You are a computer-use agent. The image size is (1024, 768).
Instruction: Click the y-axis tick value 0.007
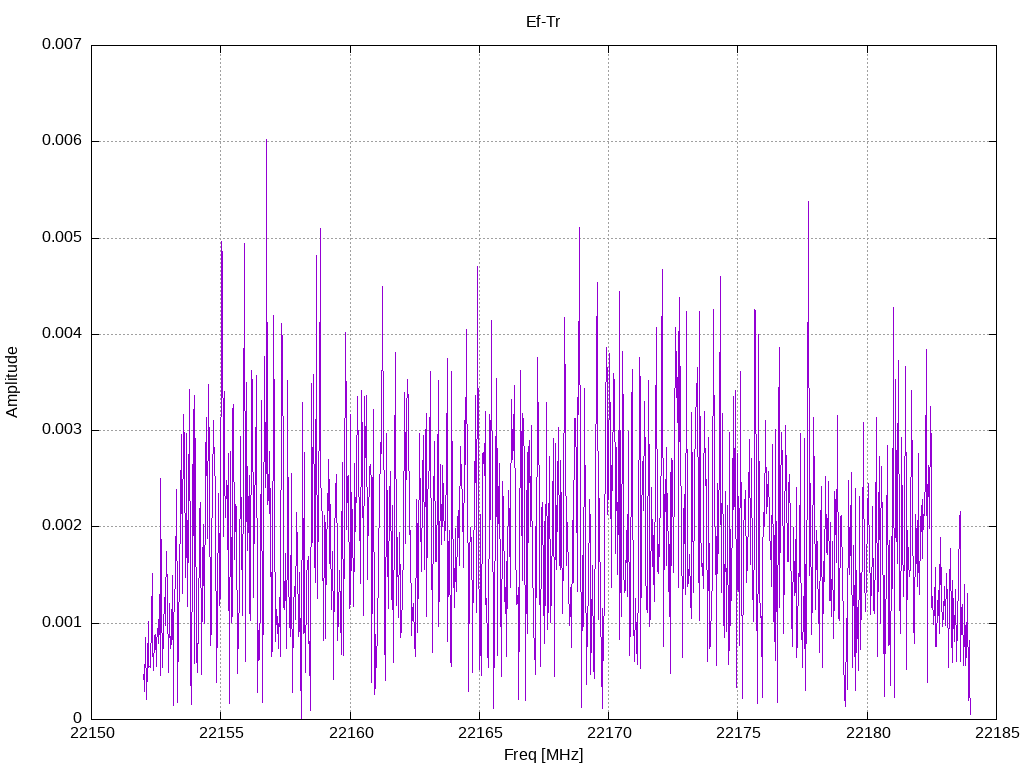pos(62,44)
